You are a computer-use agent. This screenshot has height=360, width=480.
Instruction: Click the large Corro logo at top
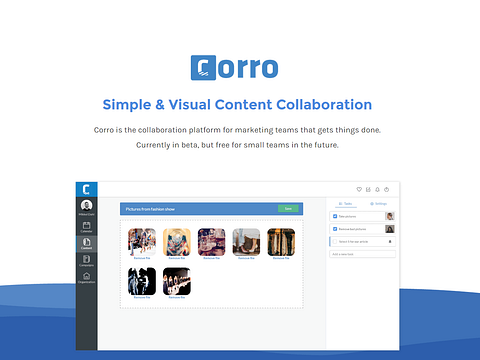pyautogui.click(x=234, y=68)
